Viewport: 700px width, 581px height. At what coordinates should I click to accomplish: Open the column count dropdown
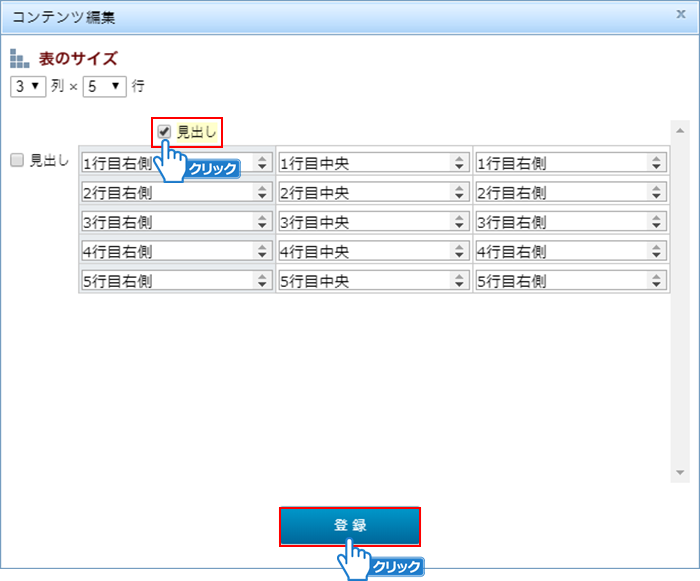coord(28,86)
